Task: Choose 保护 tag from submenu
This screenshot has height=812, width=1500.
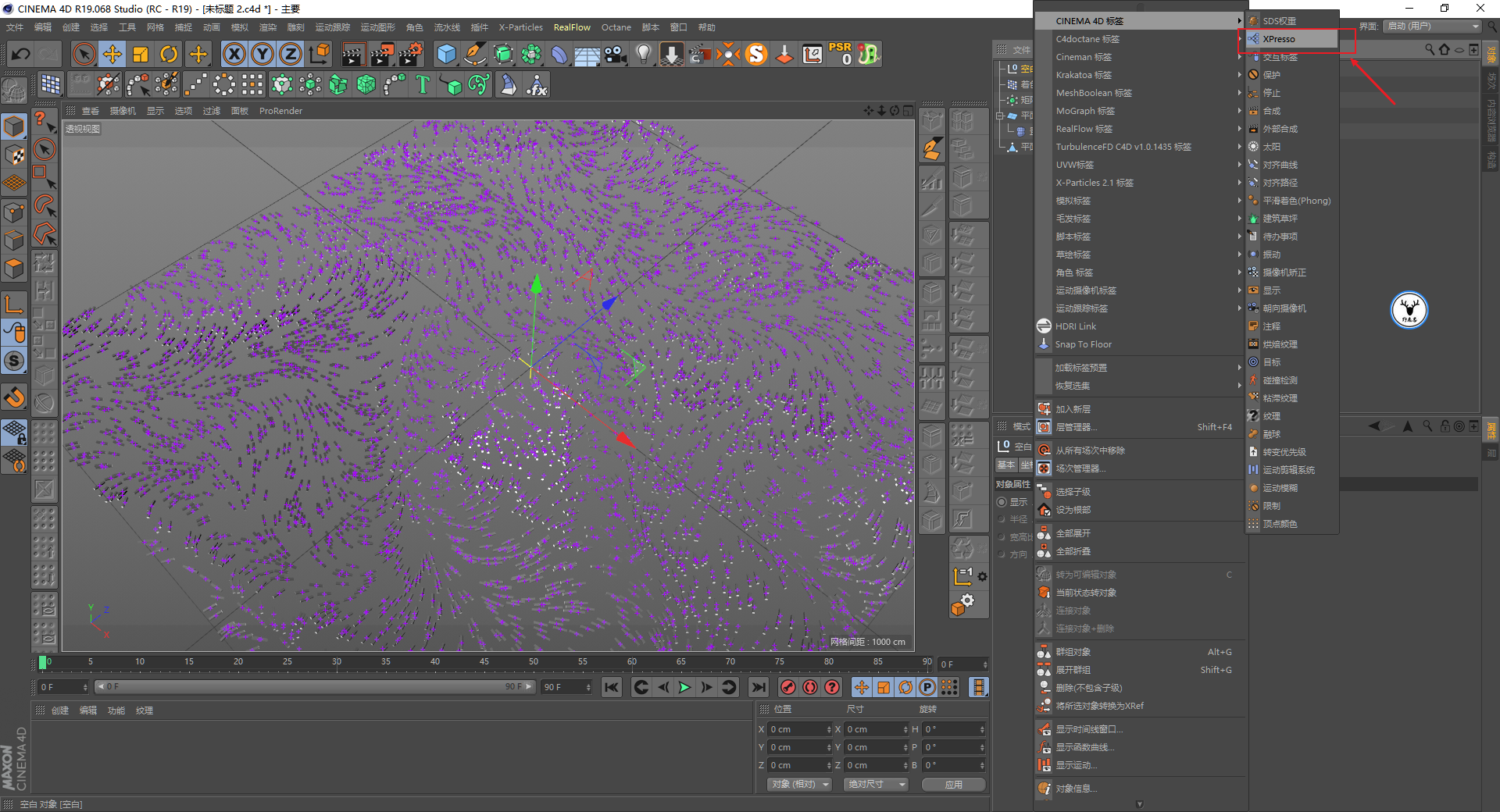Action: [x=1291, y=75]
